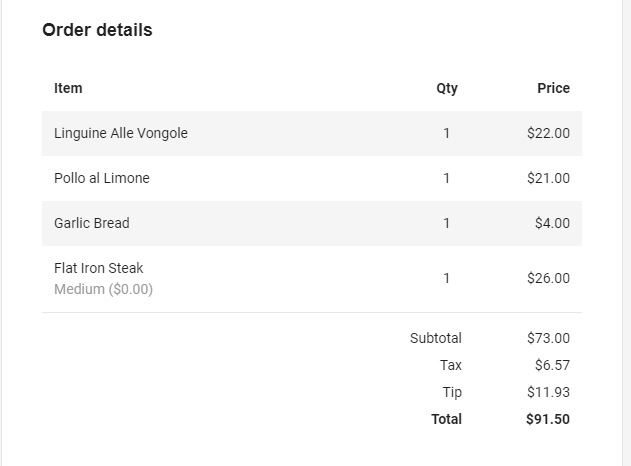
Task: Click the Tax label
Action: tap(451, 365)
